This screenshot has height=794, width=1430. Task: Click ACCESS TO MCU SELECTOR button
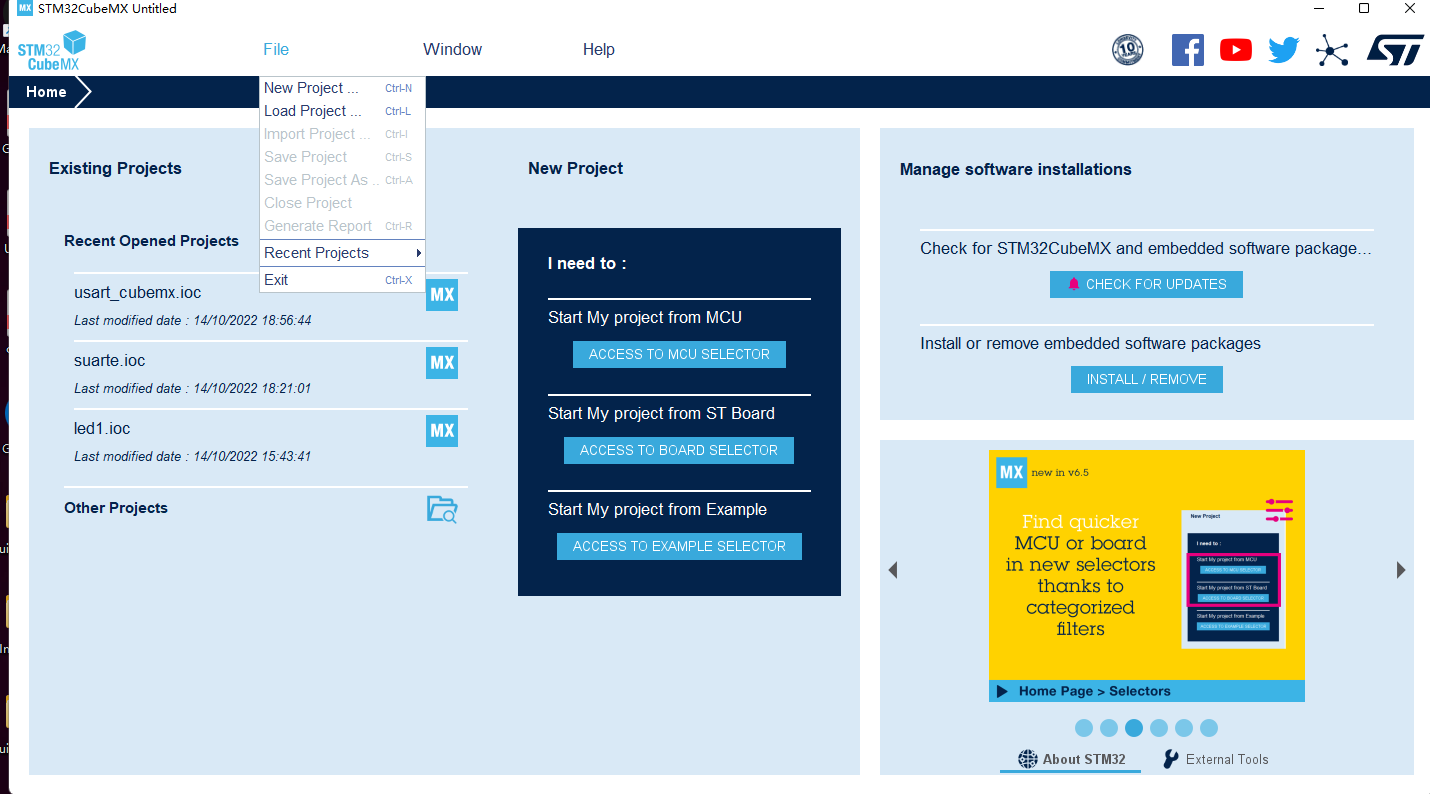[679, 354]
